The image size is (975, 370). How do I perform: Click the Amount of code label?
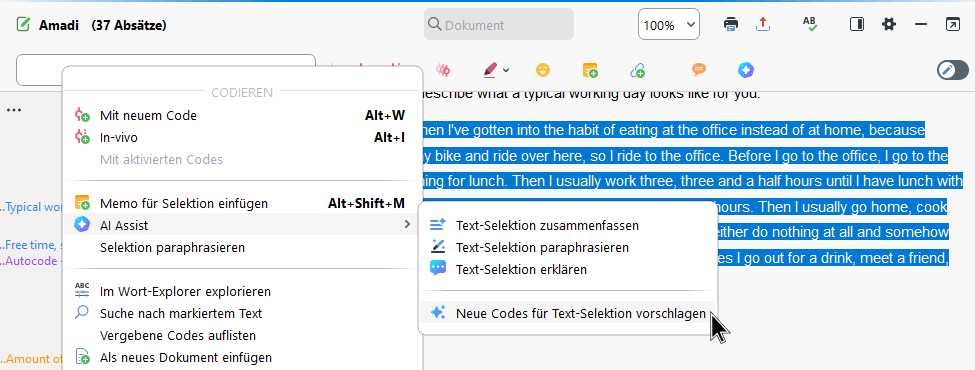coord(31,359)
